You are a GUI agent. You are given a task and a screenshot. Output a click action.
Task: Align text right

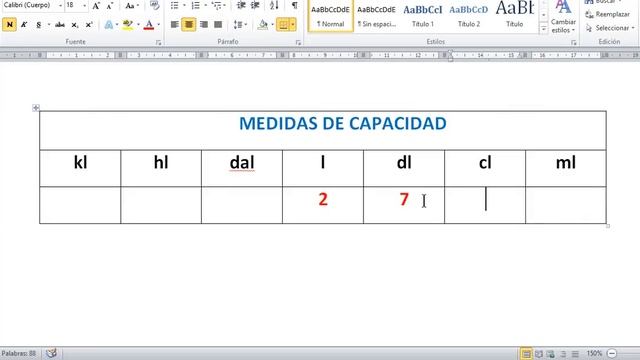click(x=204, y=25)
